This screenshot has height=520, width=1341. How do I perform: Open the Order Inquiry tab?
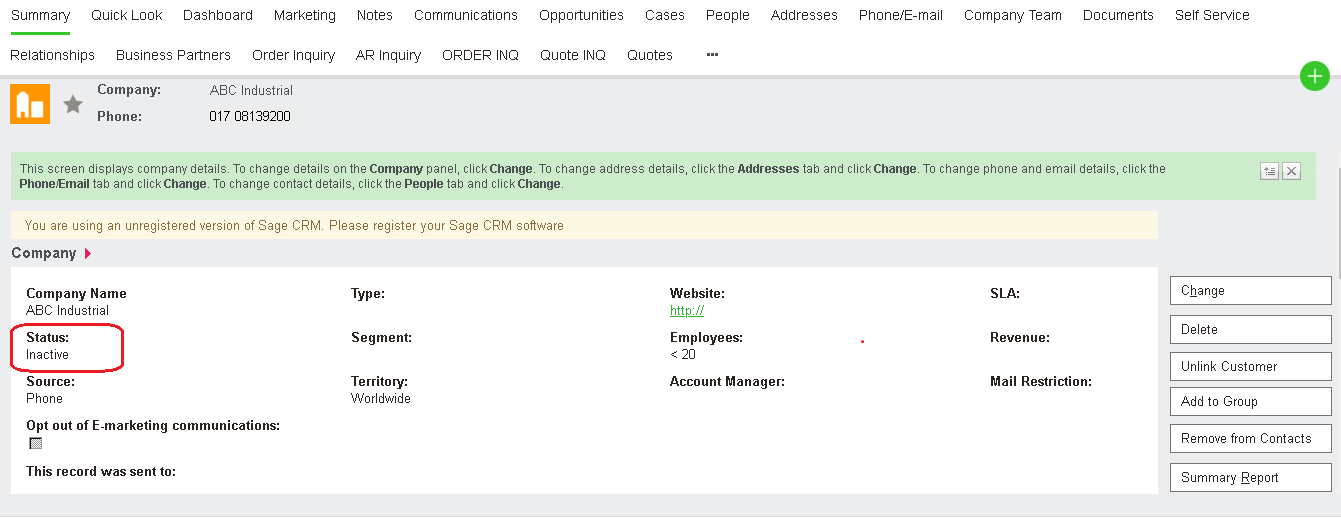point(293,55)
